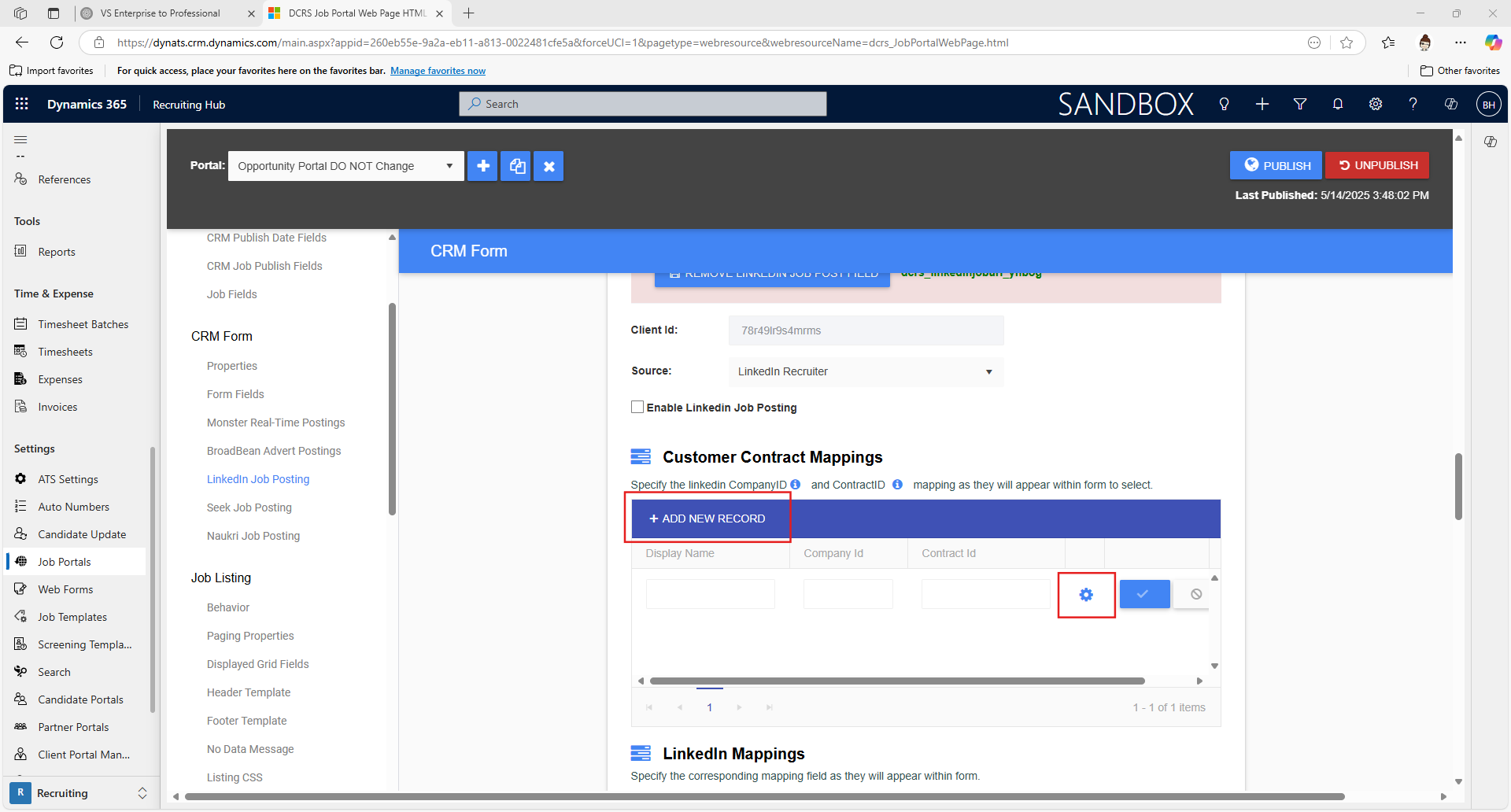Select Form Fields under CRM Form

tap(235, 394)
